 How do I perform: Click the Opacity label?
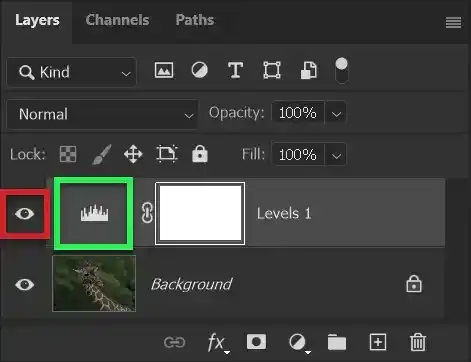tap(237, 113)
